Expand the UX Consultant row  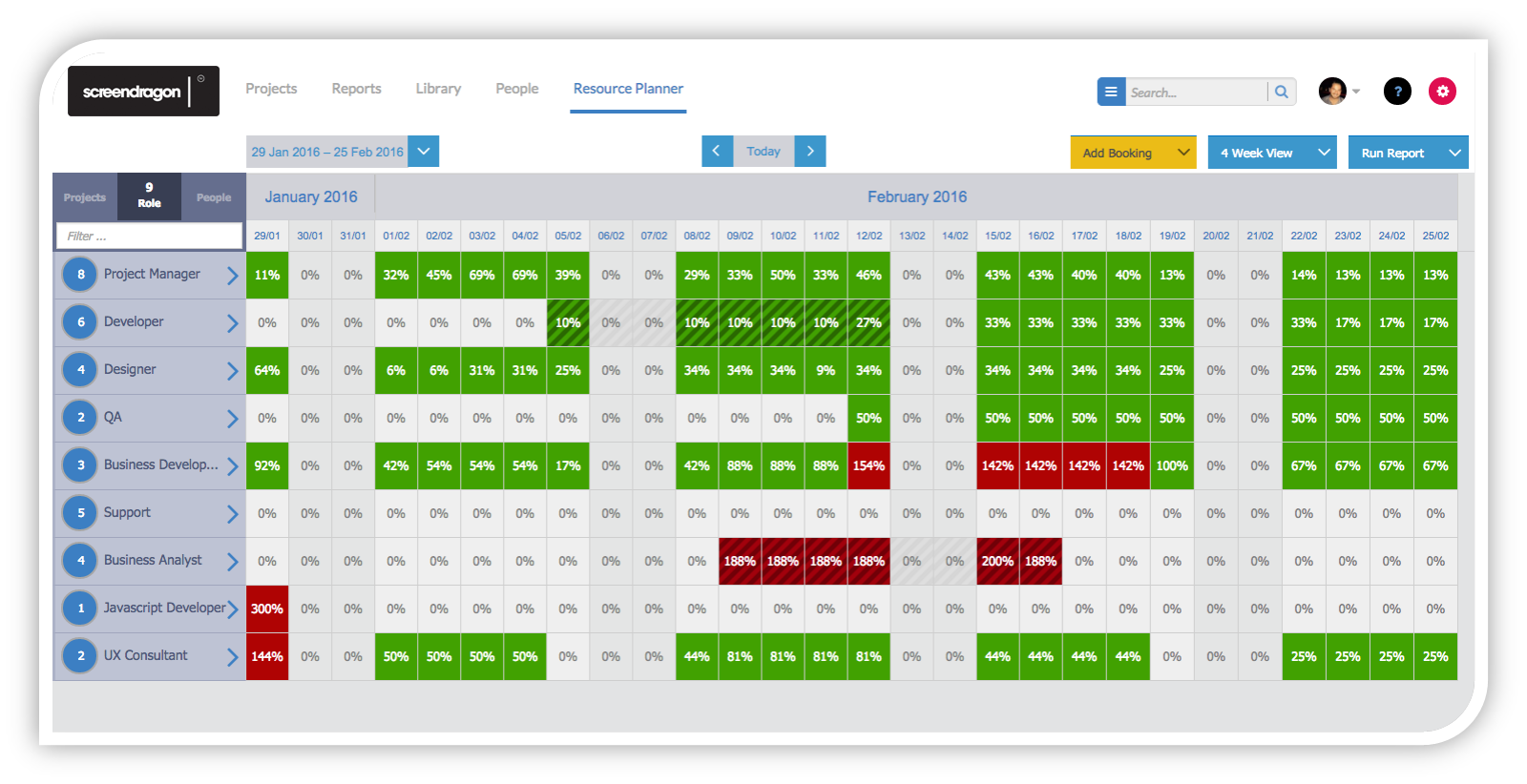click(x=232, y=657)
